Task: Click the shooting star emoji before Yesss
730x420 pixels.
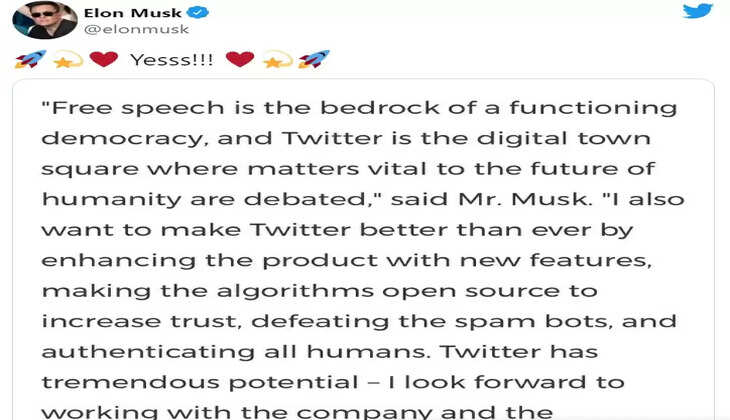Action: point(68,60)
